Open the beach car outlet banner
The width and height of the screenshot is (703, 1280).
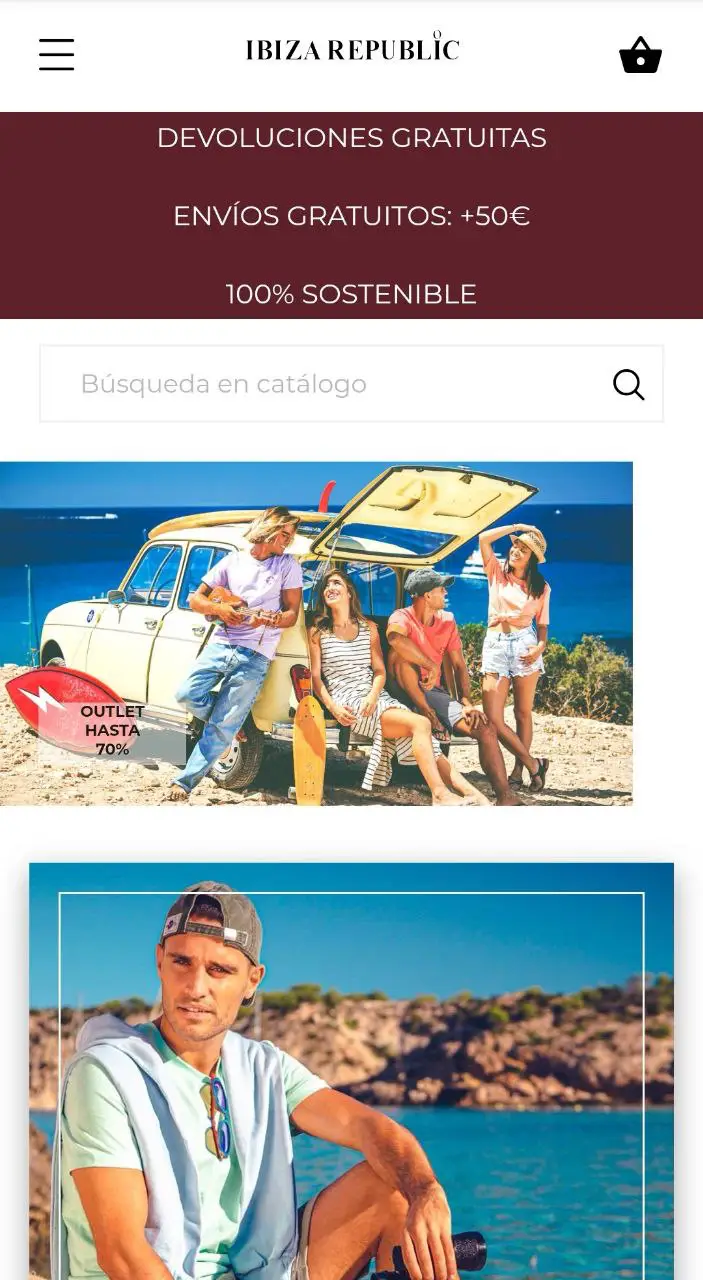click(x=316, y=633)
